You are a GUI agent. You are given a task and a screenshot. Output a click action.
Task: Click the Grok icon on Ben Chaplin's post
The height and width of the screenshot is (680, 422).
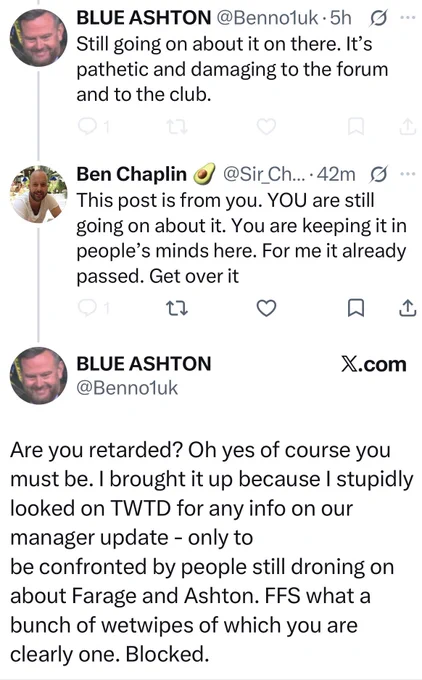click(x=378, y=175)
